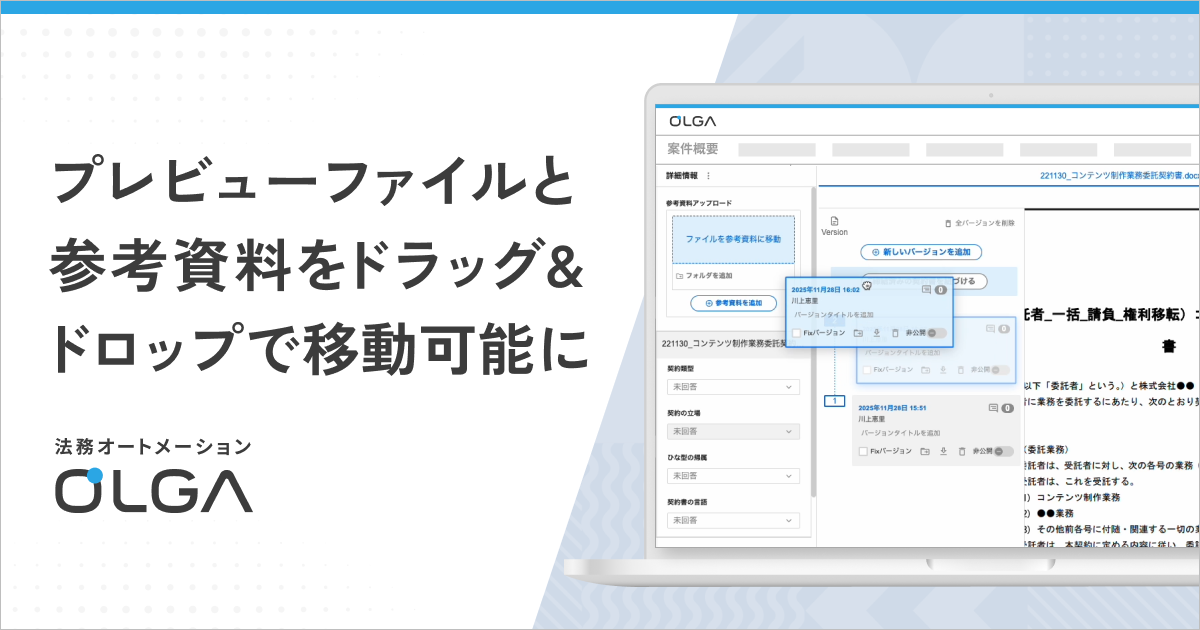This screenshot has width=1200, height=630.
Task: Expand the 契約書の言語 dropdown
Action: click(733, 520)
